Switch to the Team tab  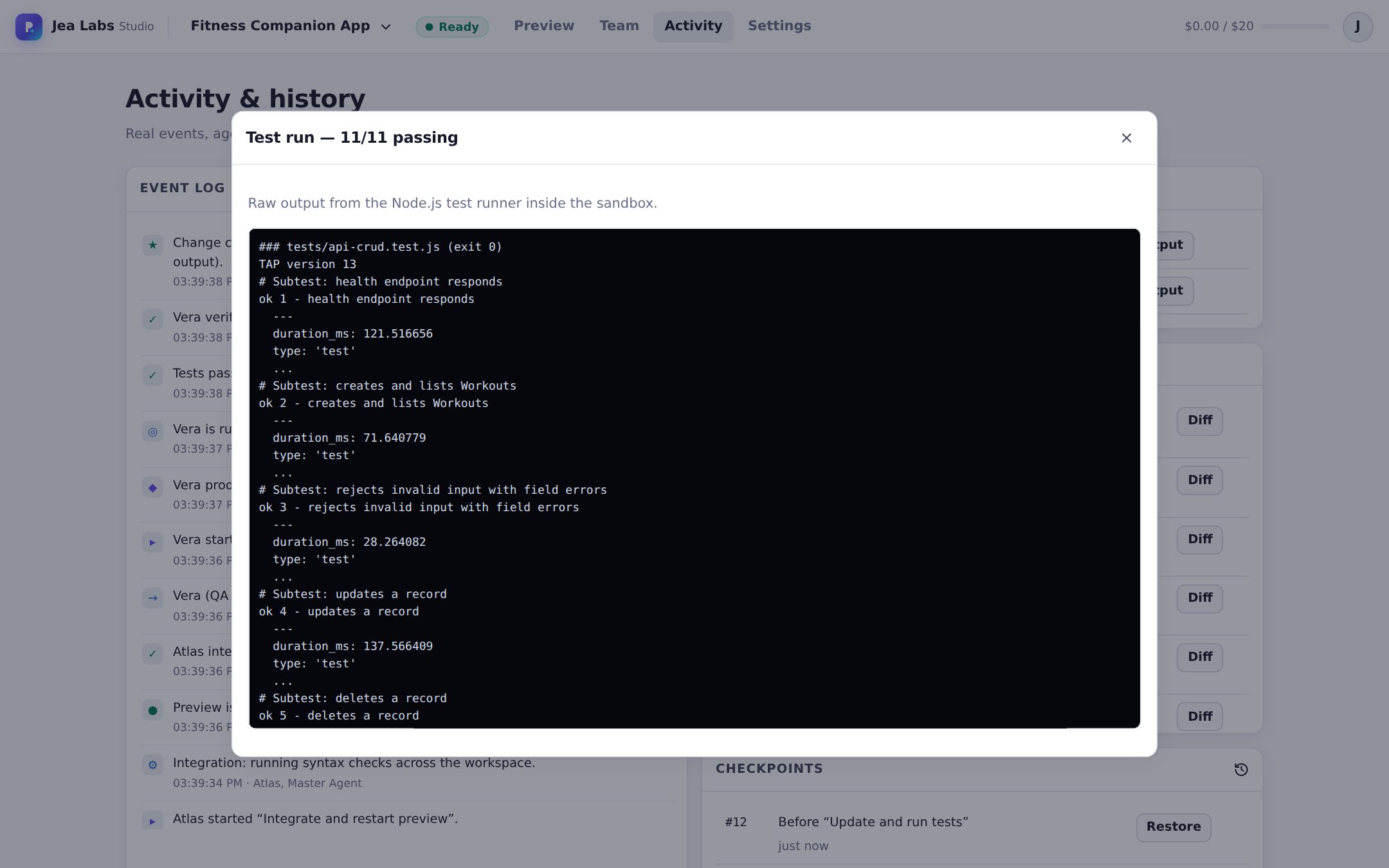point(619,26)
